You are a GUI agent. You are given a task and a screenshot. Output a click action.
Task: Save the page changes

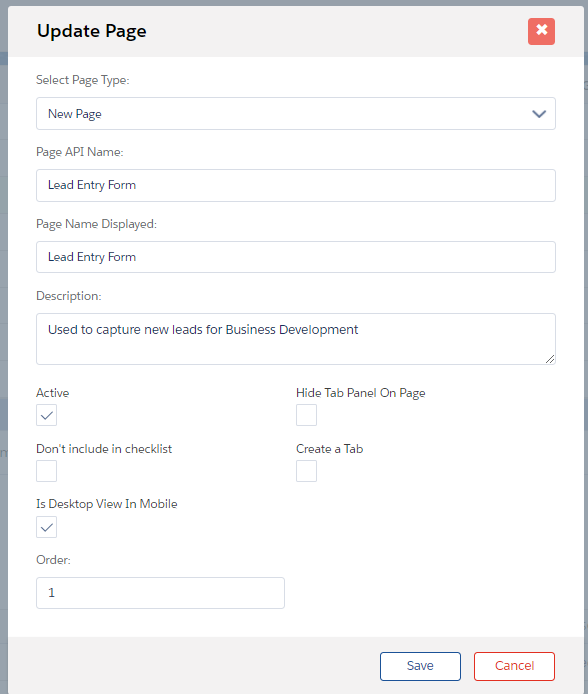[x=420, y=666]
